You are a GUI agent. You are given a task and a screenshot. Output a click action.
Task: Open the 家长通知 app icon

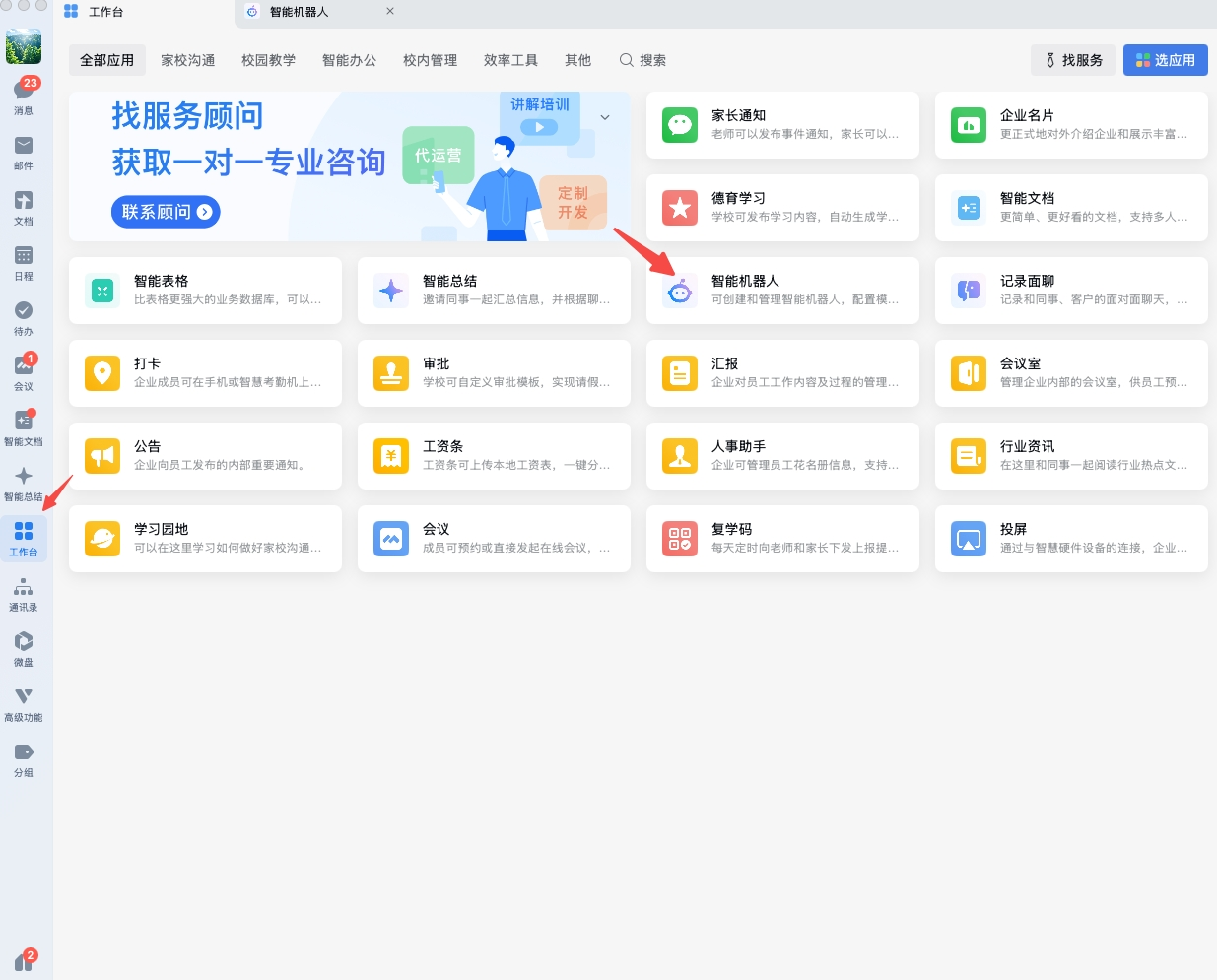click(x=680, y=125)
